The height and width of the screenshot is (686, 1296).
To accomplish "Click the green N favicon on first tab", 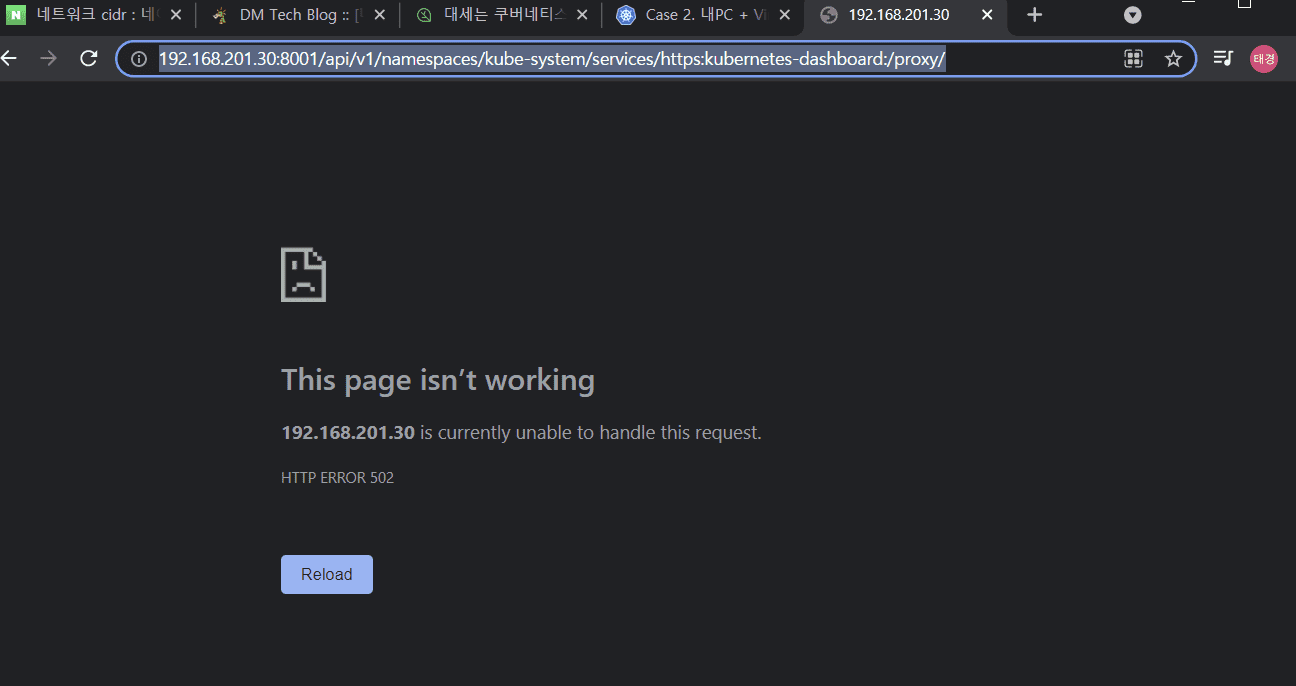I will pyautogui.click(x=16, y=15).
